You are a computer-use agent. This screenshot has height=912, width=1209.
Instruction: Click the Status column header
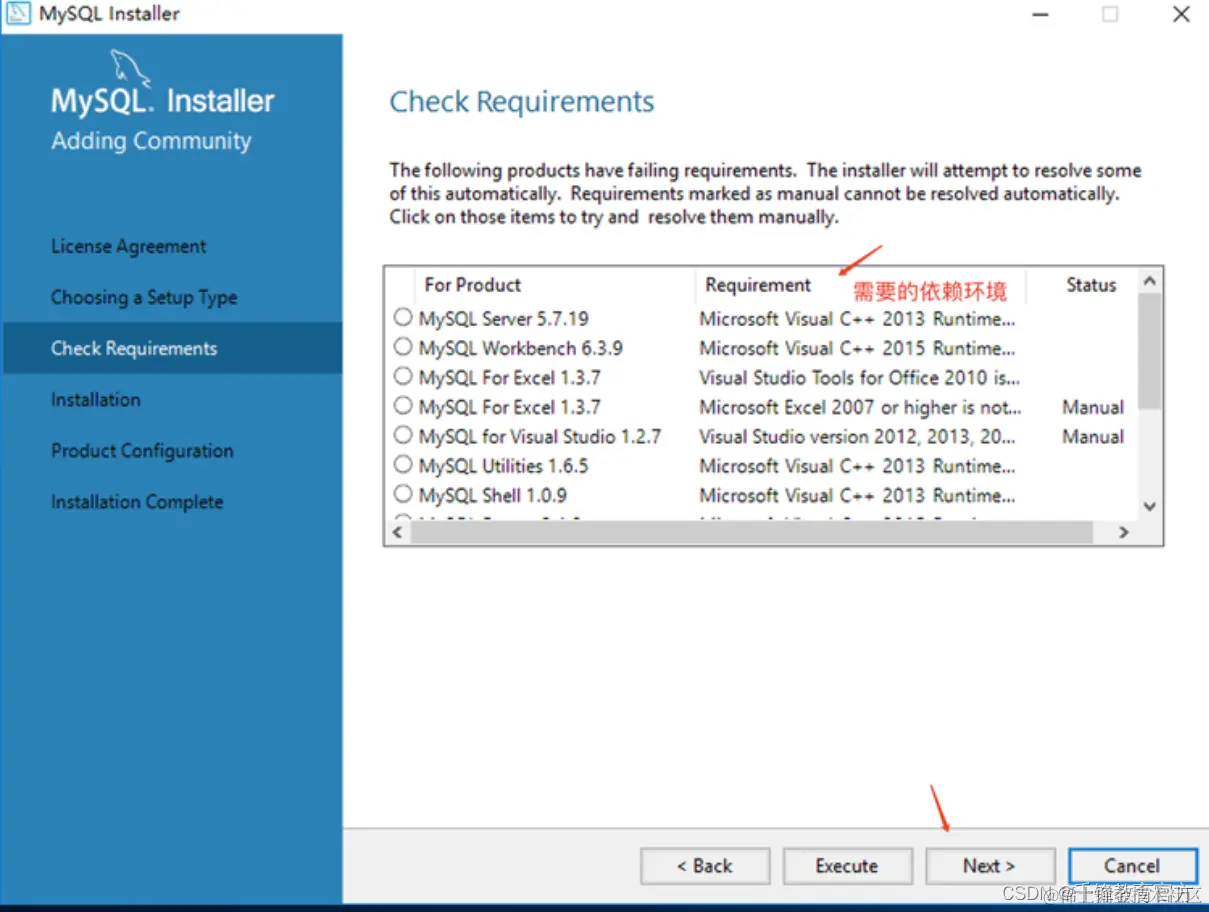tap(1091, 285)
